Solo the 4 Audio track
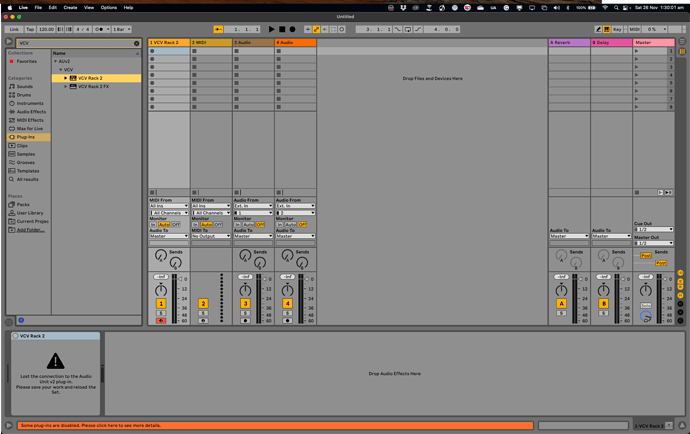This screenshot has height=434, width=690. point(288,313)
